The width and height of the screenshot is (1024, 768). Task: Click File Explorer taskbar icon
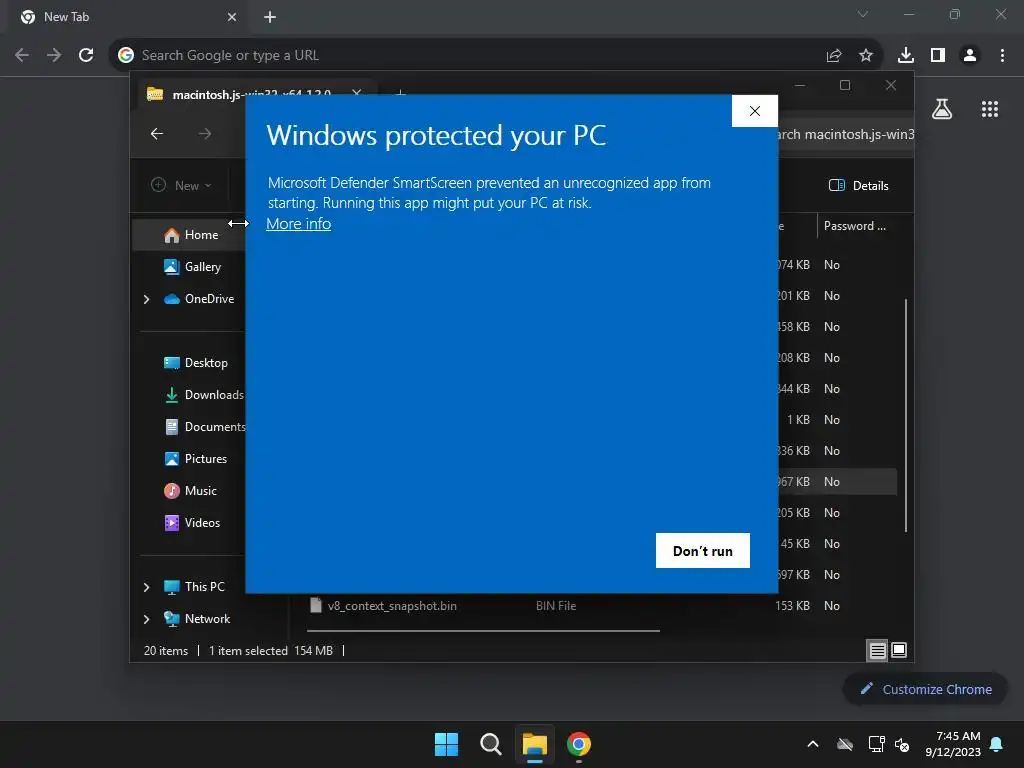coord(535,744)
